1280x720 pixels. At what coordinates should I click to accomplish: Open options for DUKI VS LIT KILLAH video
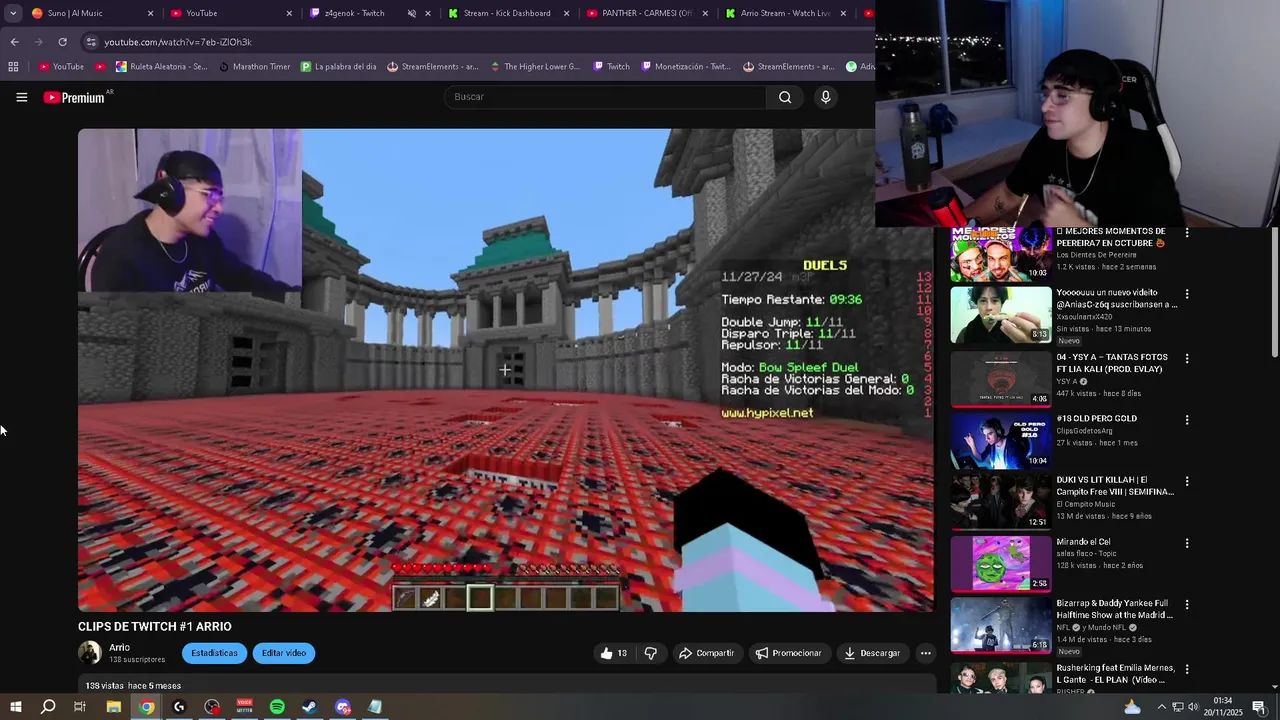[x=1187, y=481]
